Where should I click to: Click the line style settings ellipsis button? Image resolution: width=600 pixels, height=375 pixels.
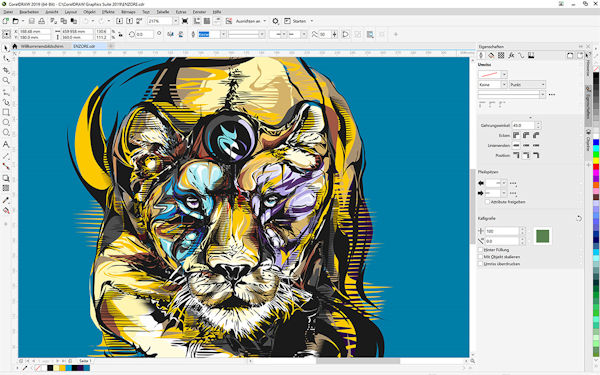click(x=552, y=94)
